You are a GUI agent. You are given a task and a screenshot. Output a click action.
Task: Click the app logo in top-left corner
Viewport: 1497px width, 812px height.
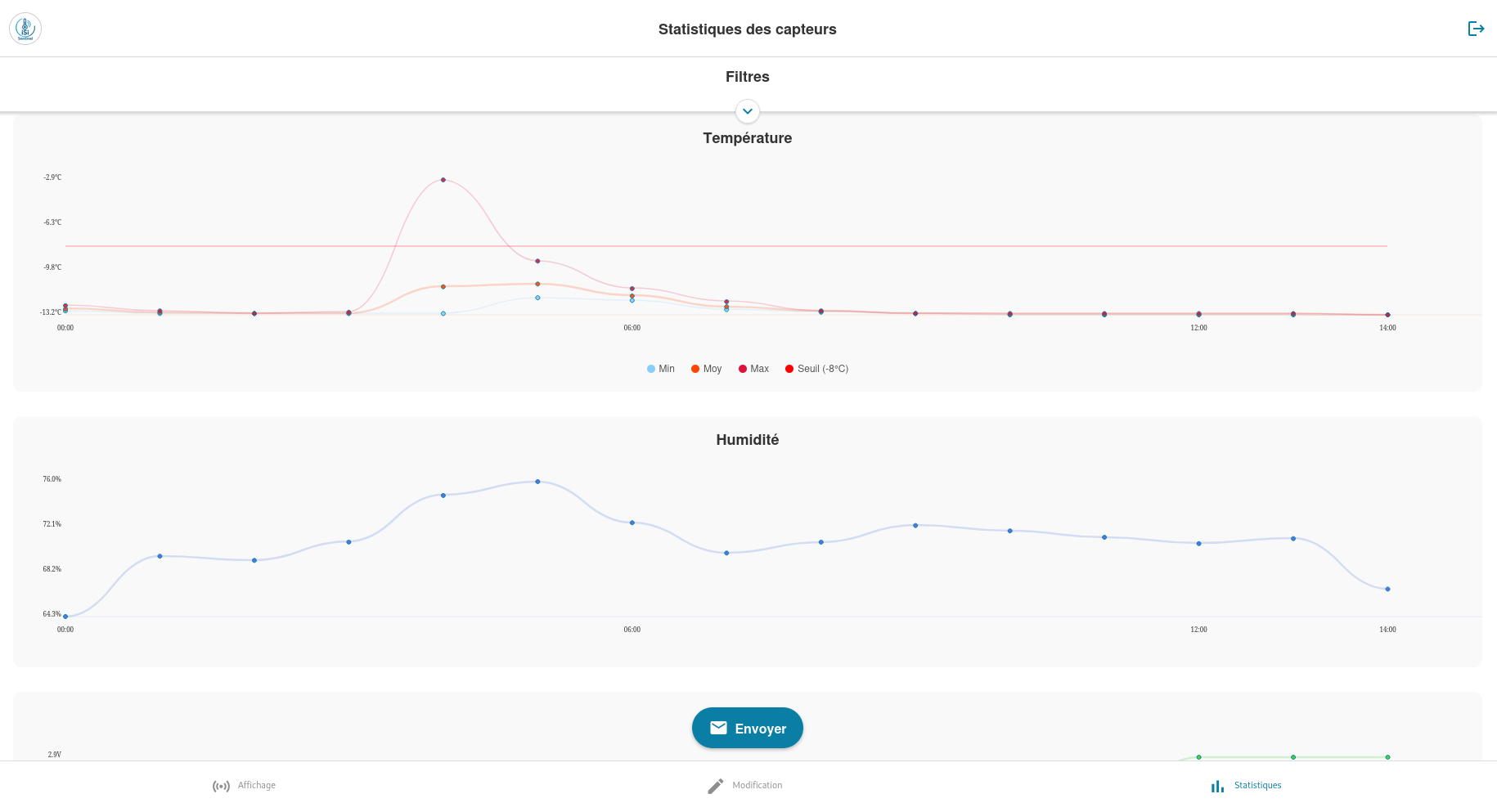tap(25, 29)
